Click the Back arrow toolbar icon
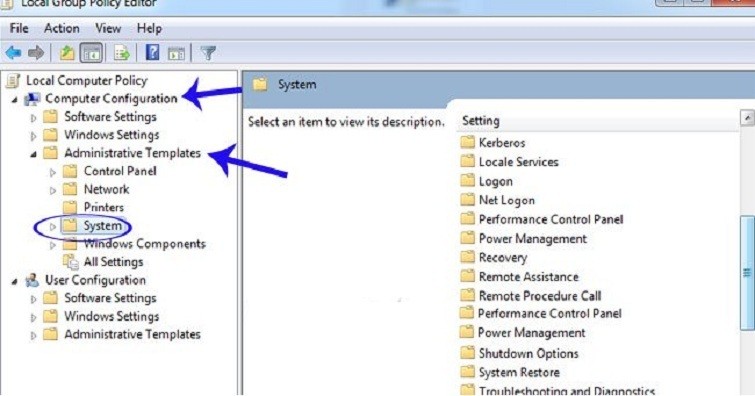The height and width of the screenshot is (396, 755). pyautogui.click(x=13, y=53)
